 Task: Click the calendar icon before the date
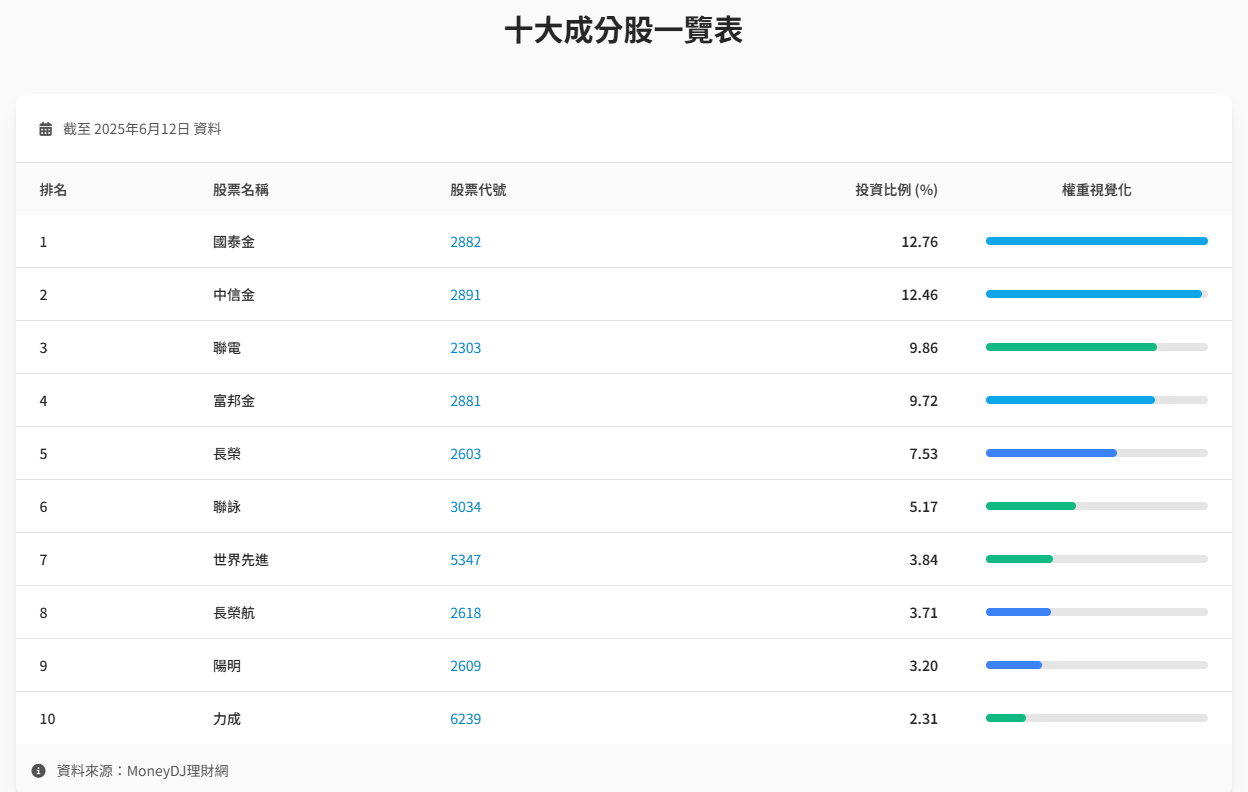(x=46, y=128)
